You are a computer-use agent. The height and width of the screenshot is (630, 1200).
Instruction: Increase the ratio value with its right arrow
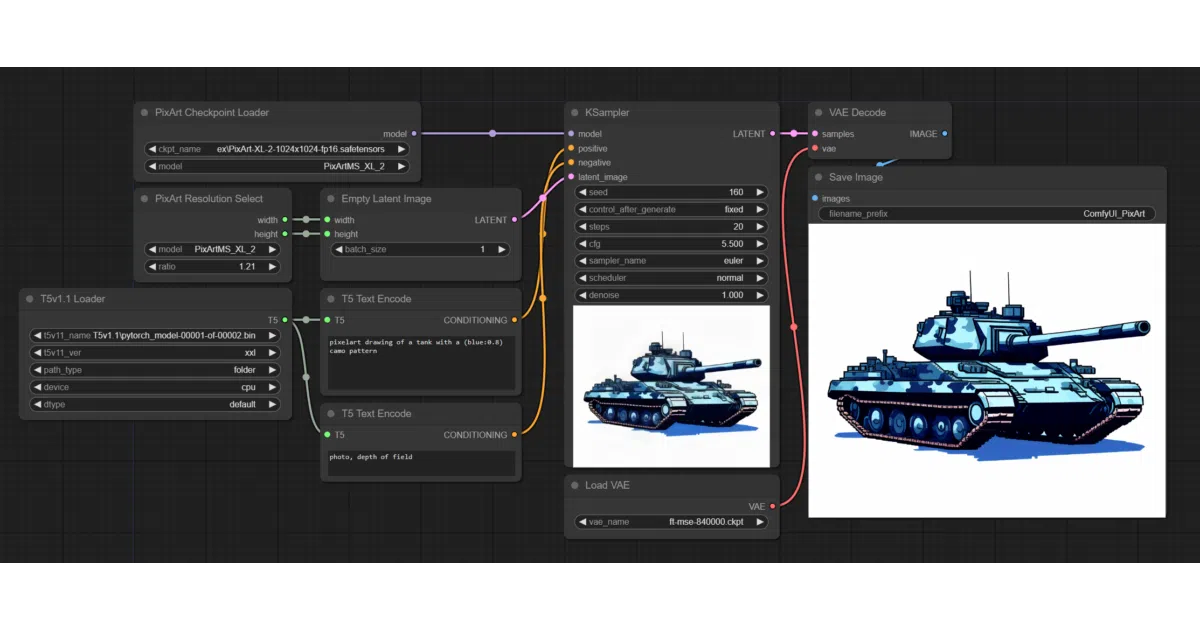pos(273,266)
